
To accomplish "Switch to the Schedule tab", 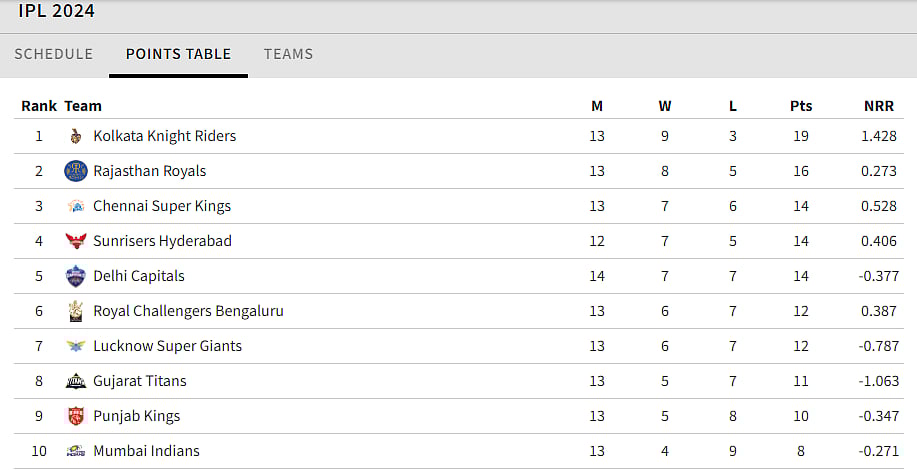I will [x=54, y=54].
